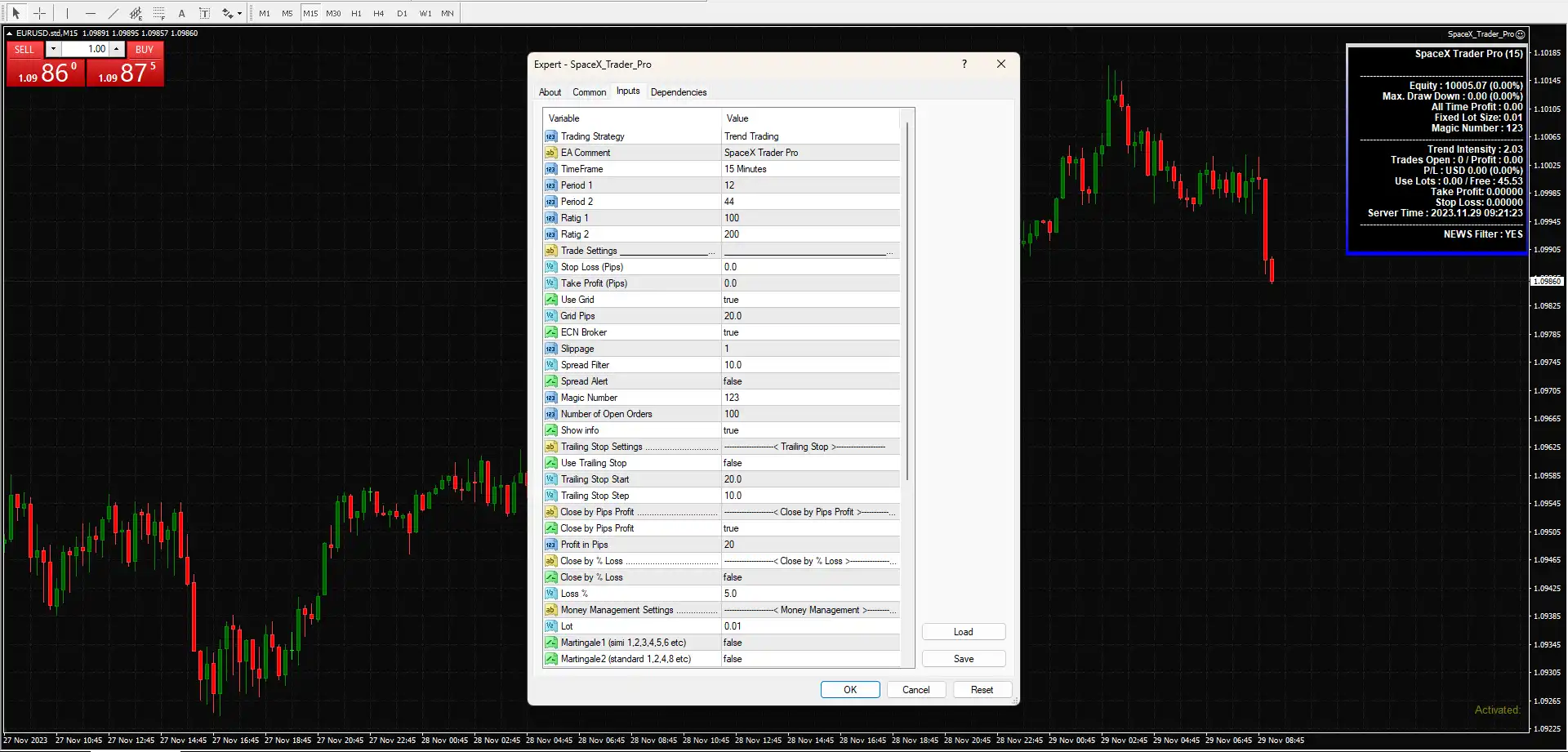Screen dimensions: 1568x752
Task: Select Grid Pips value 20.0
Action: 810,316
